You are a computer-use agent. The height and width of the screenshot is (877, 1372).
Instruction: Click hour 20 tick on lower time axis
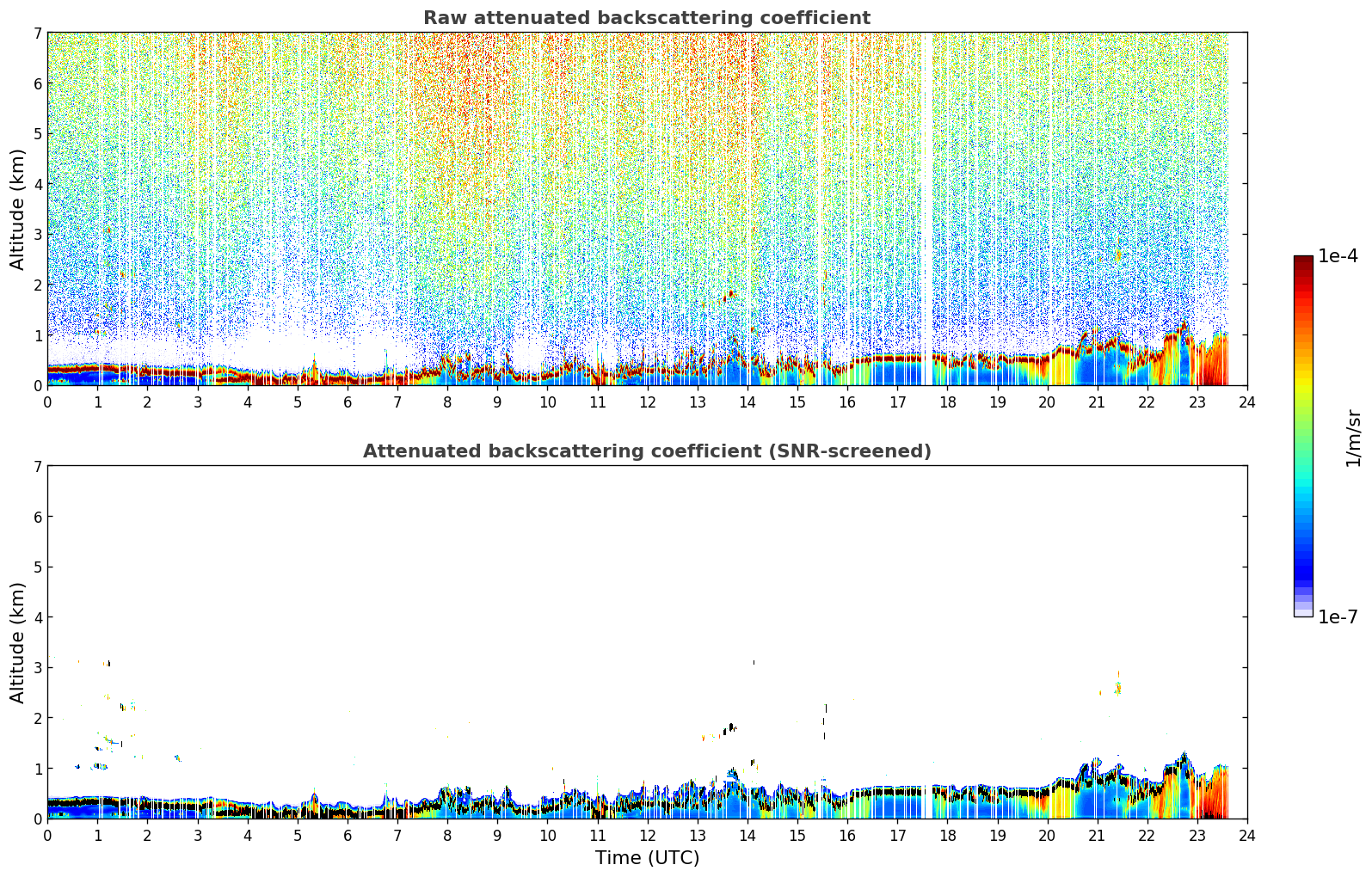1047,836
